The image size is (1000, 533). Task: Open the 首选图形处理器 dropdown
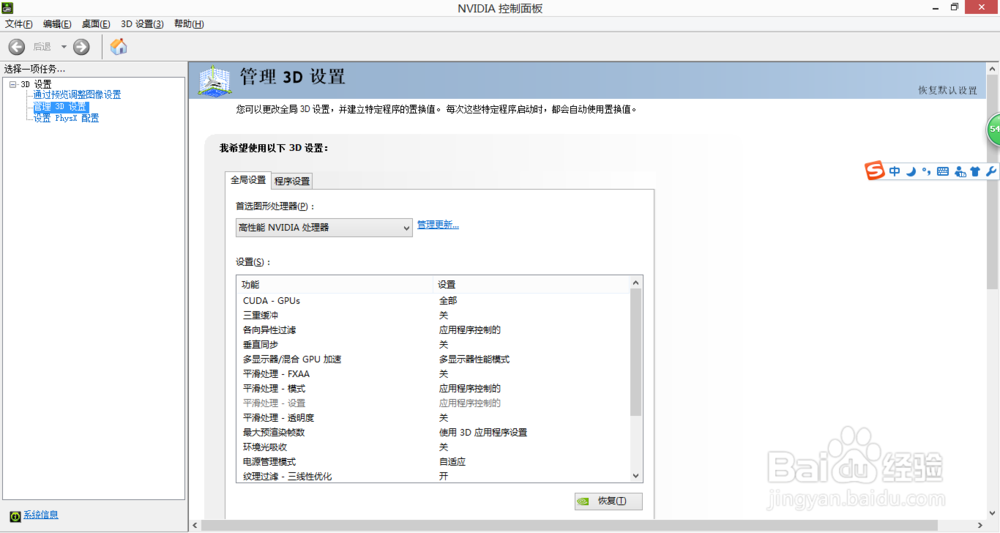[x=324, y=228]
